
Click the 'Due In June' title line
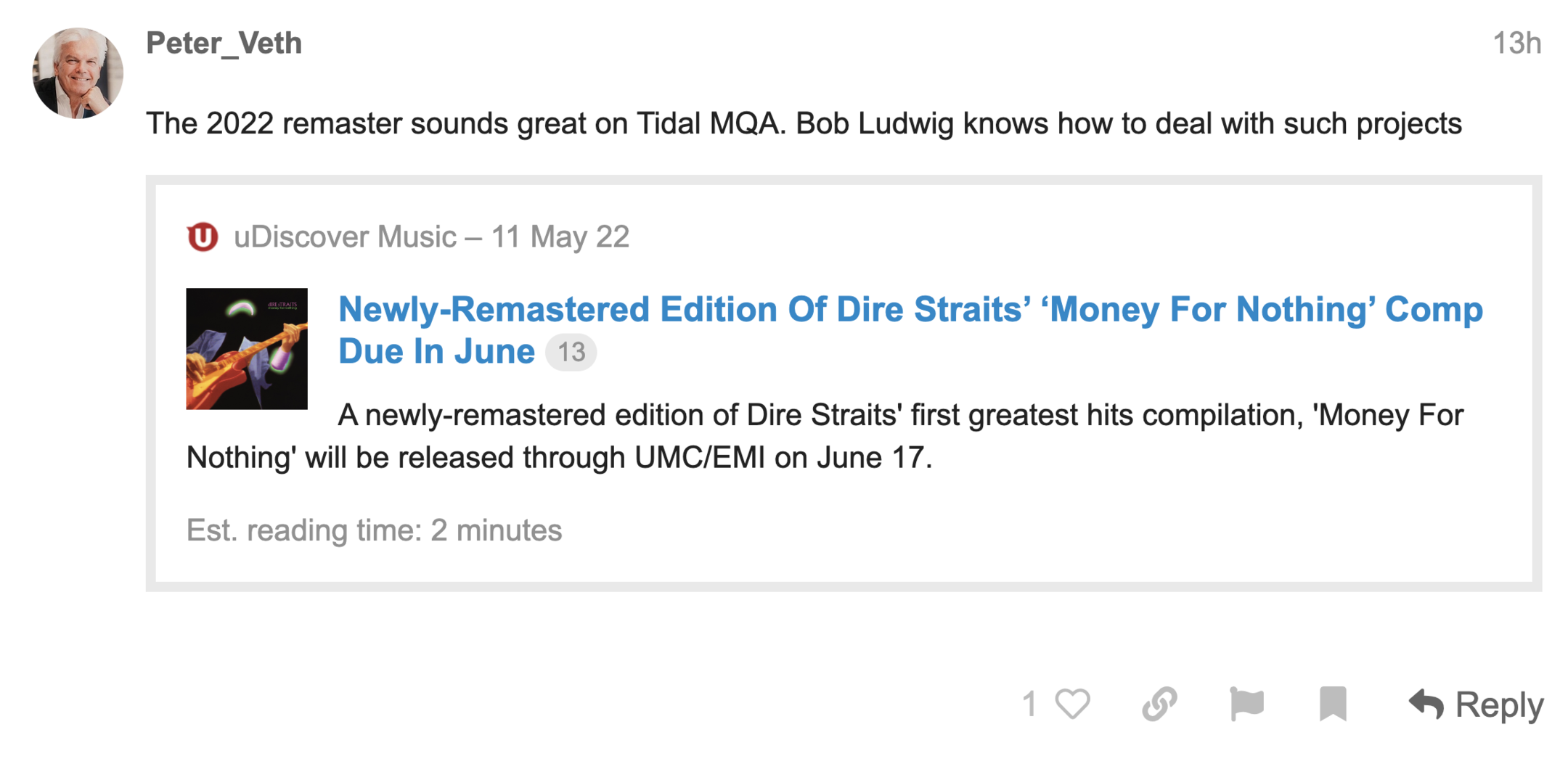tap(436, 352)
